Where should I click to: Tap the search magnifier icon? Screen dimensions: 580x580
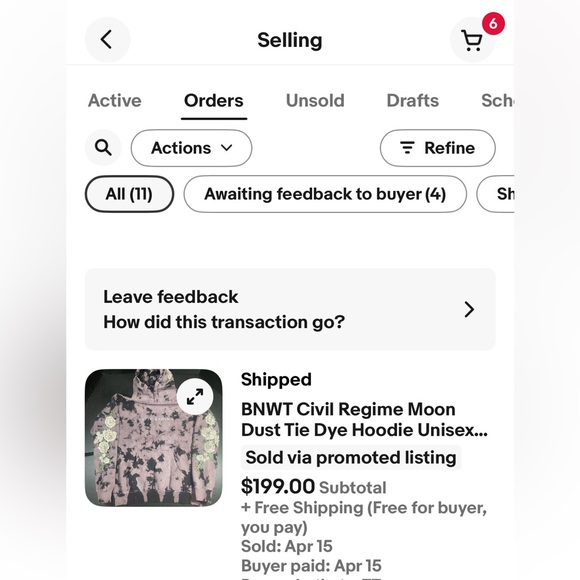tap(103, 148)
